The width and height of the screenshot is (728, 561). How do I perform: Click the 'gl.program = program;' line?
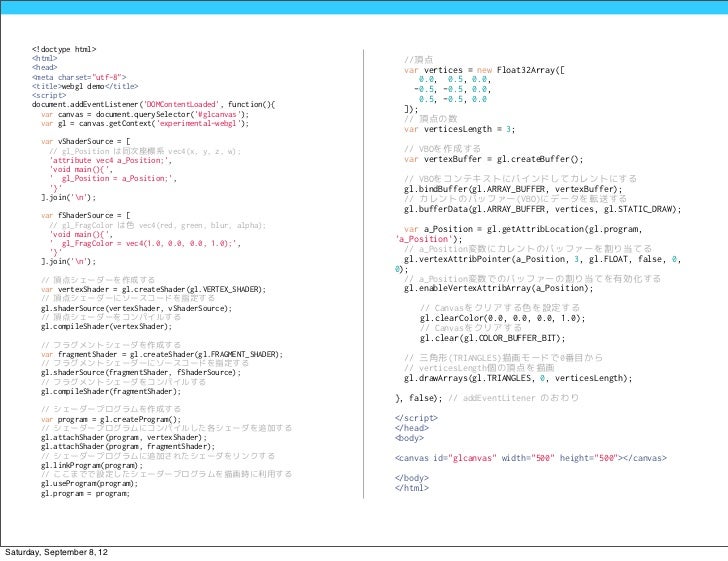[85, 494]
